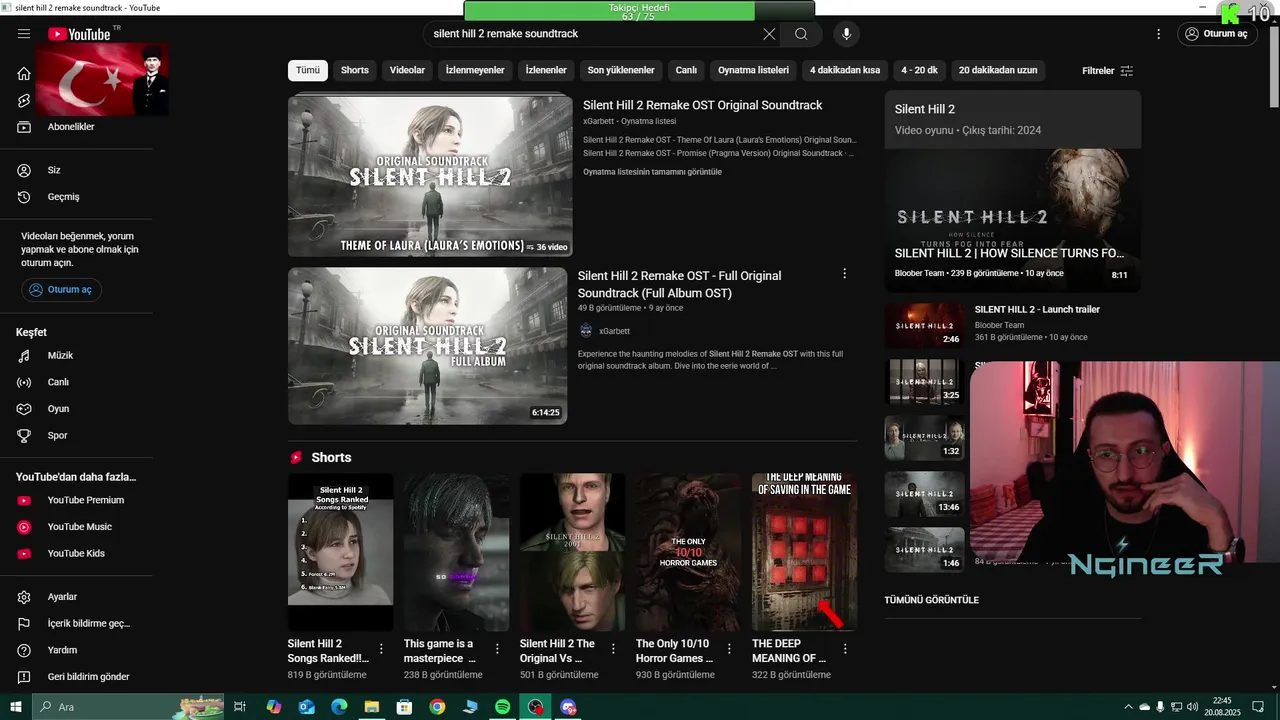
Task: Click Oynatma listesinin tamamını görüntüle
Action: [x=652, y=172]
